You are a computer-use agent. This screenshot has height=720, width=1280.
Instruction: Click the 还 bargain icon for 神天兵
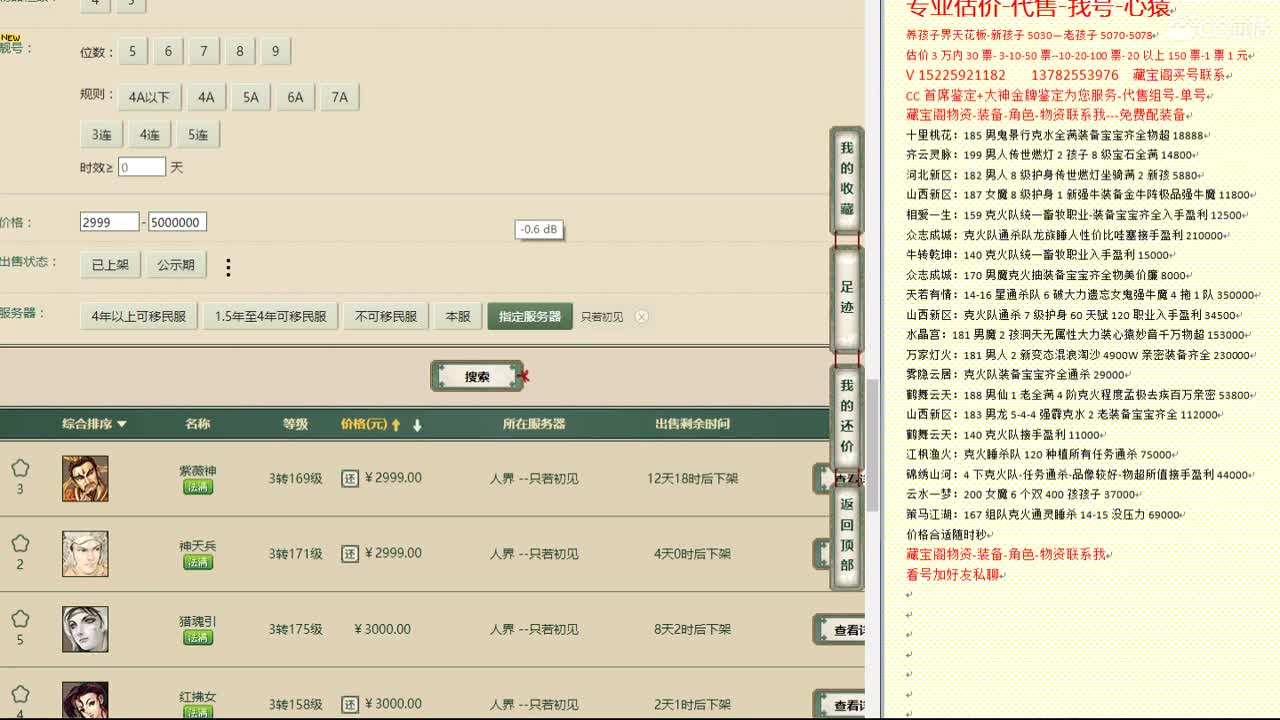tap(350, 553)
